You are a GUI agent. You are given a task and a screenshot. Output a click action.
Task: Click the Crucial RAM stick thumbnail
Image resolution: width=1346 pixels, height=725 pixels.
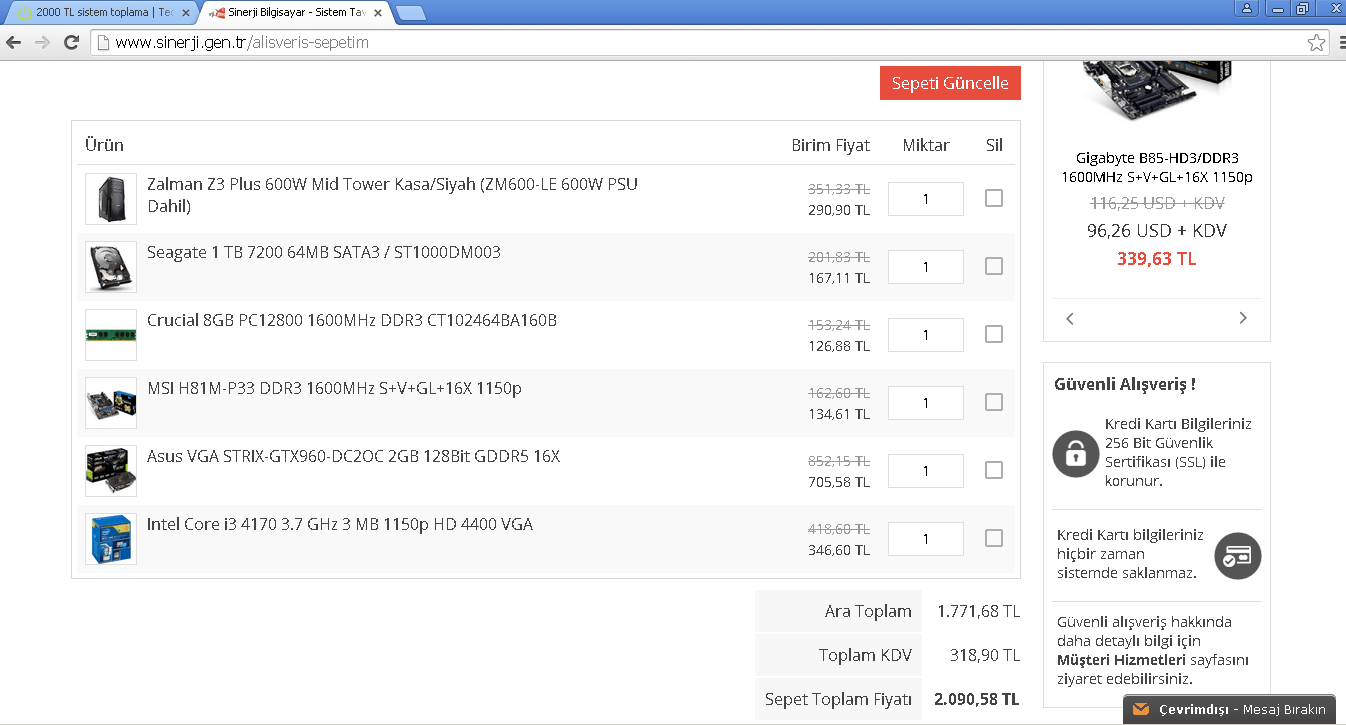[111, 335]
